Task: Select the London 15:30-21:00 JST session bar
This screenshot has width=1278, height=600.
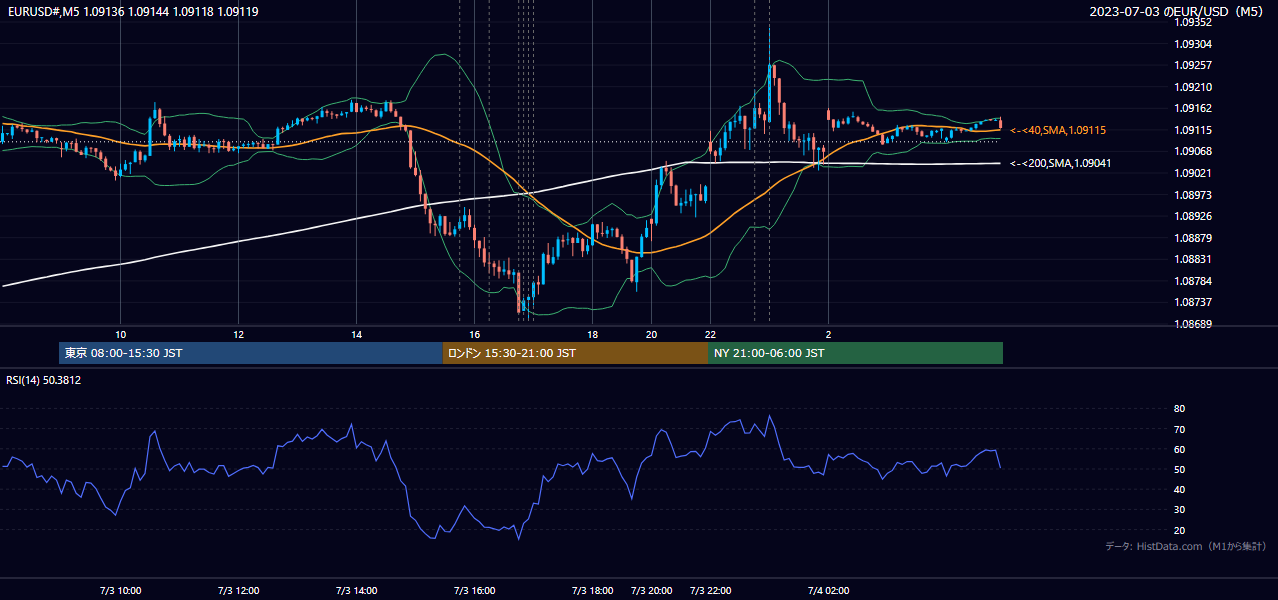Action: (x=575, y=353)
